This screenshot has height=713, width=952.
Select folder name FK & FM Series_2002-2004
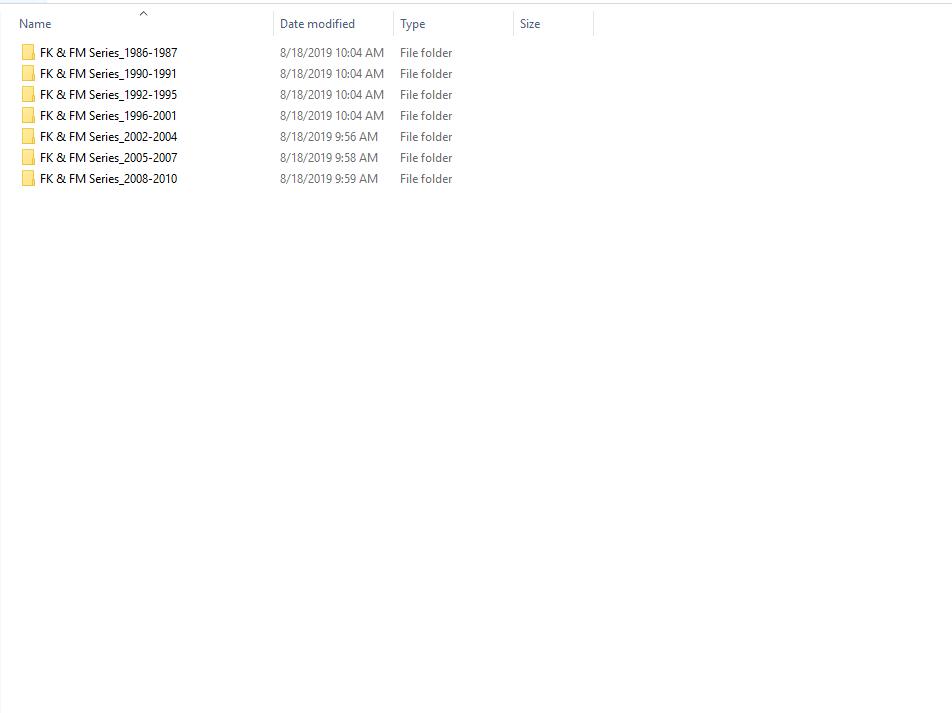click(x=109, y=137)
